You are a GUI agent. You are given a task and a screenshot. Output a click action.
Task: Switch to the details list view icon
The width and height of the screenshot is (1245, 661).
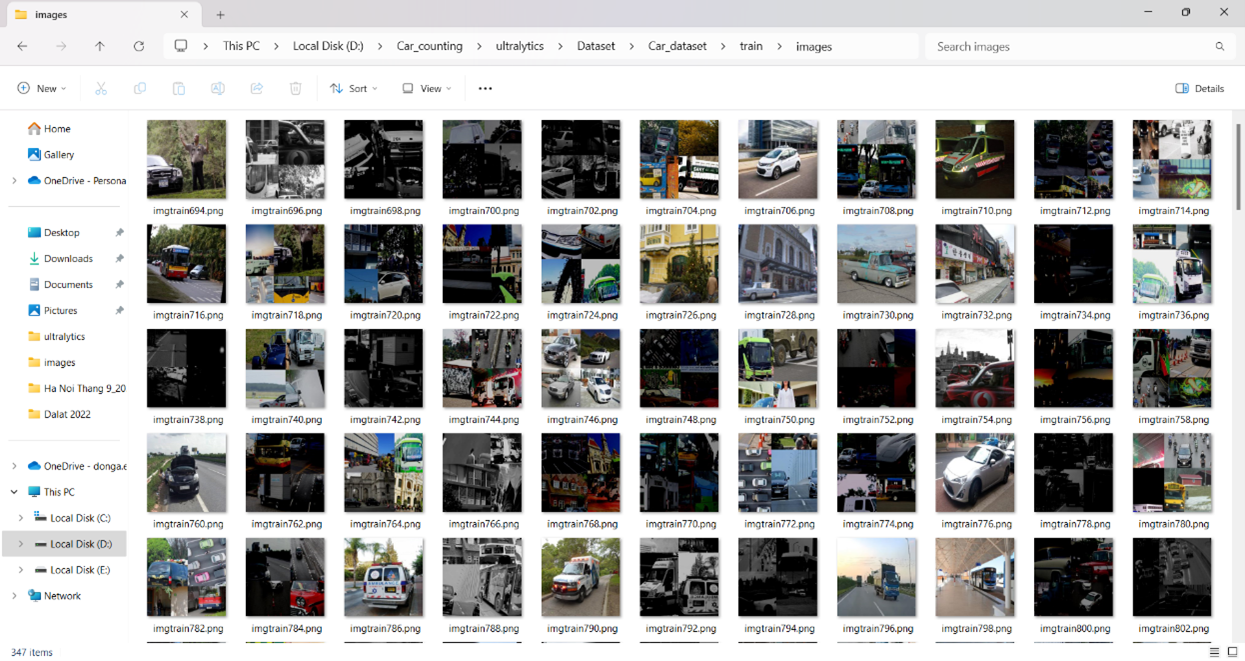(1214, 652)
